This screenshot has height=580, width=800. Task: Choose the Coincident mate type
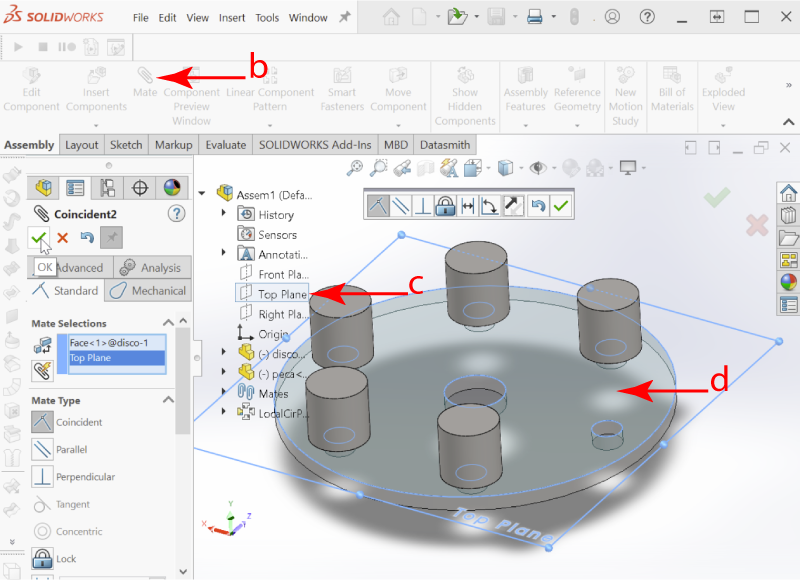point(67,422)
